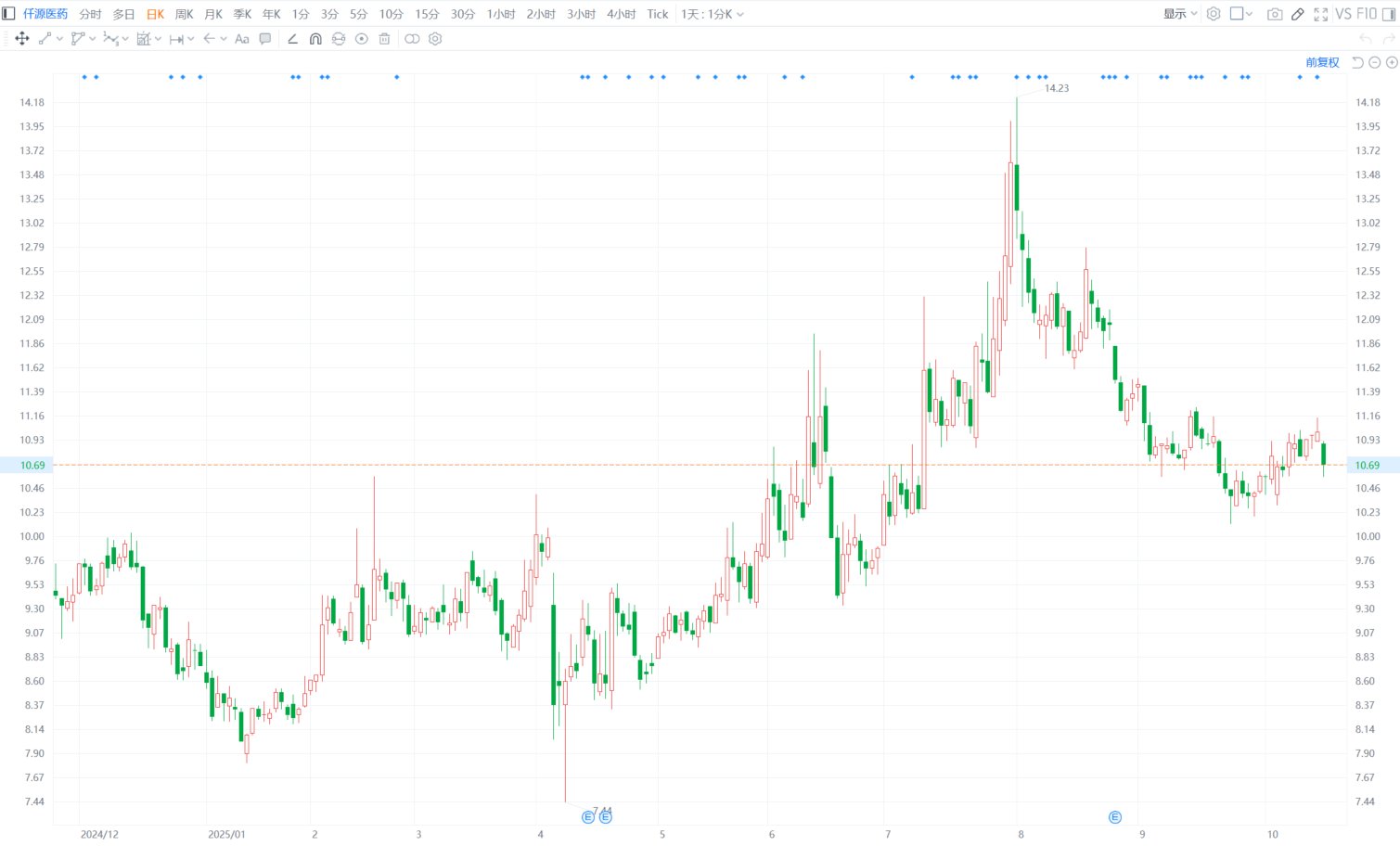Switch to the 4小时 interval
This screenshot has height=846, width=1400.
(622, 14)
